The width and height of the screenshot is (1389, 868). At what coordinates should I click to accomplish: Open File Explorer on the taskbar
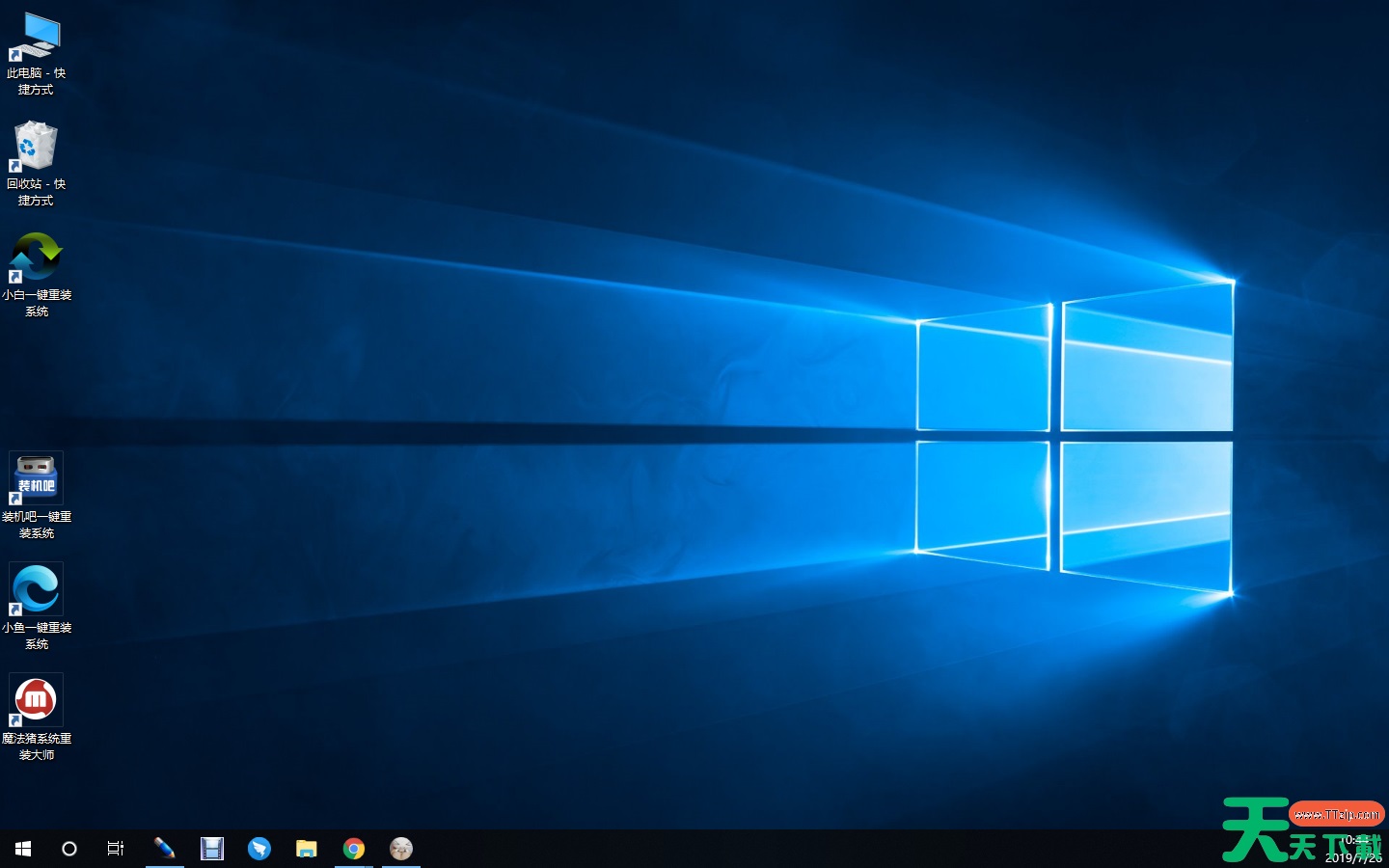pyautogui.click(x=307, y=849)
